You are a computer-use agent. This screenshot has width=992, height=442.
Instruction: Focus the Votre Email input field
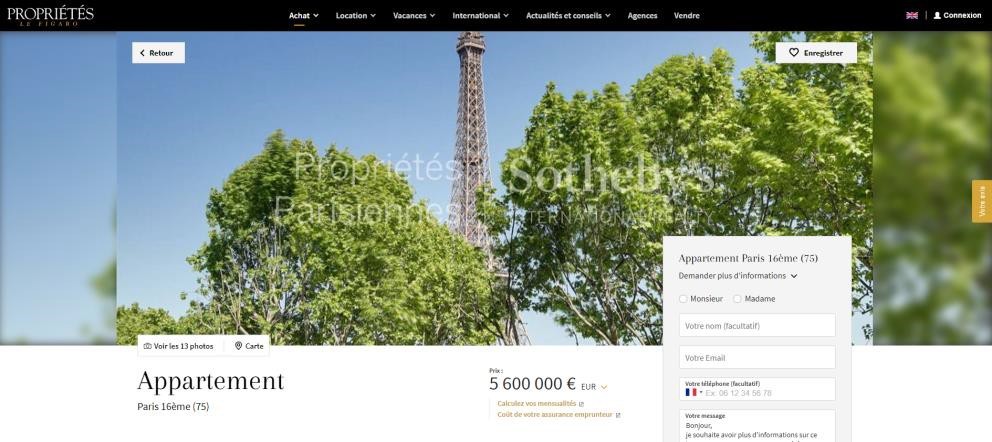coord(757,357)
